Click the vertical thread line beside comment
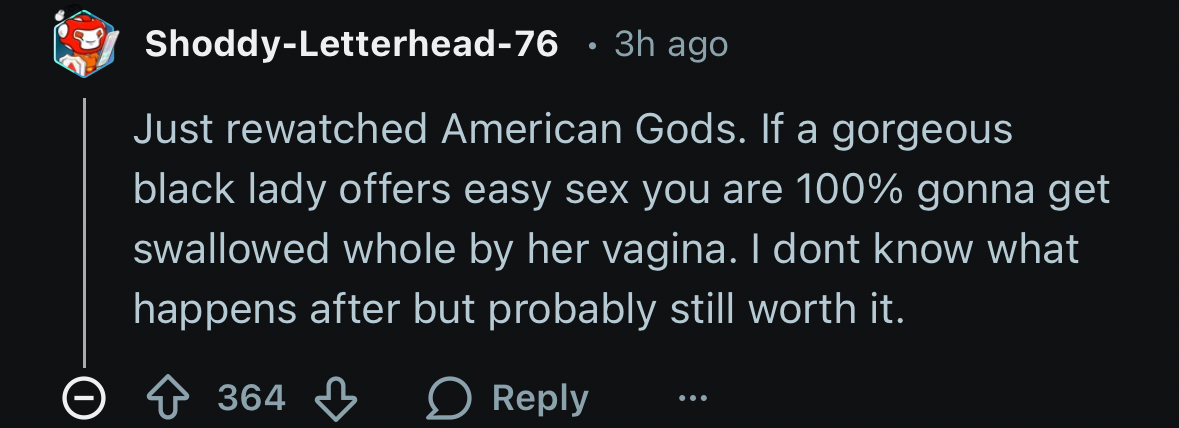The height and width of the screenshot is (428, 1179). (85, 230)
